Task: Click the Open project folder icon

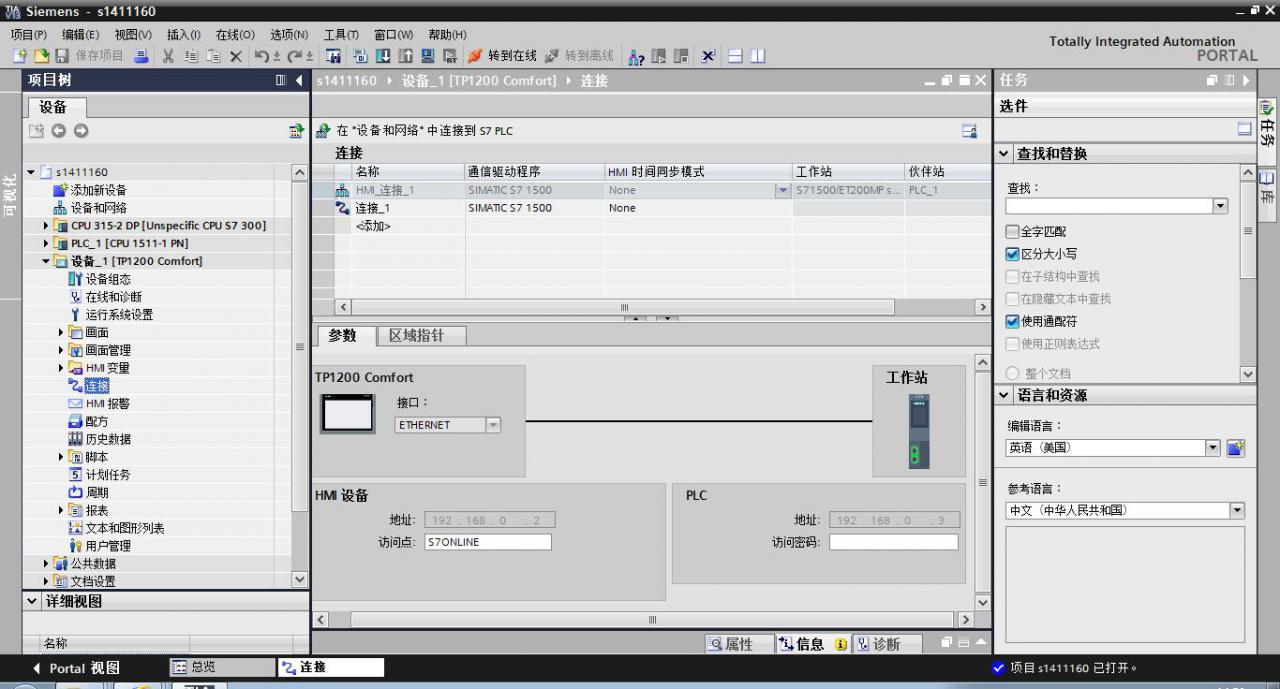Action: pyautogui.click(x=41, y=56)
